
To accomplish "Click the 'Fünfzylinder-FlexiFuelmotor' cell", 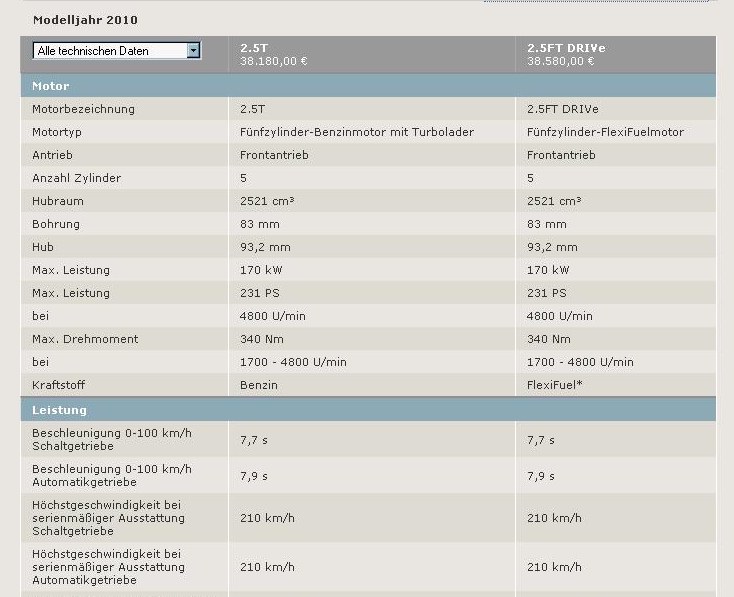I will click(x=605, y=132).
